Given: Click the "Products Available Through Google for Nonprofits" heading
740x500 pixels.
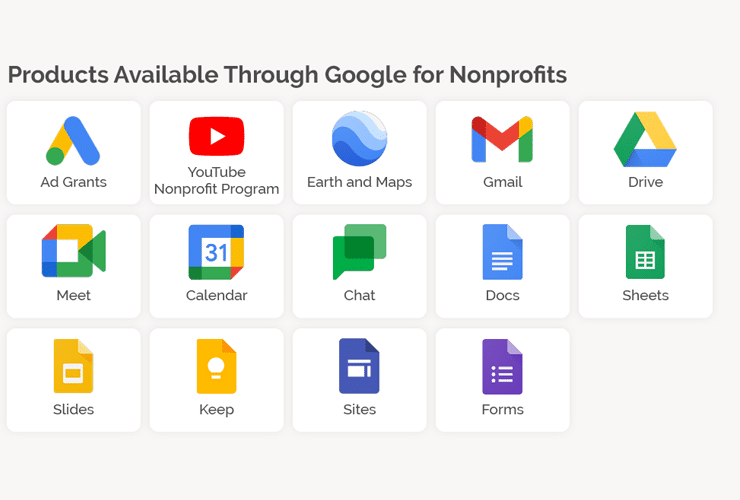Looking at the screenshot, I should pyautogui.click(x=287, y=75).
